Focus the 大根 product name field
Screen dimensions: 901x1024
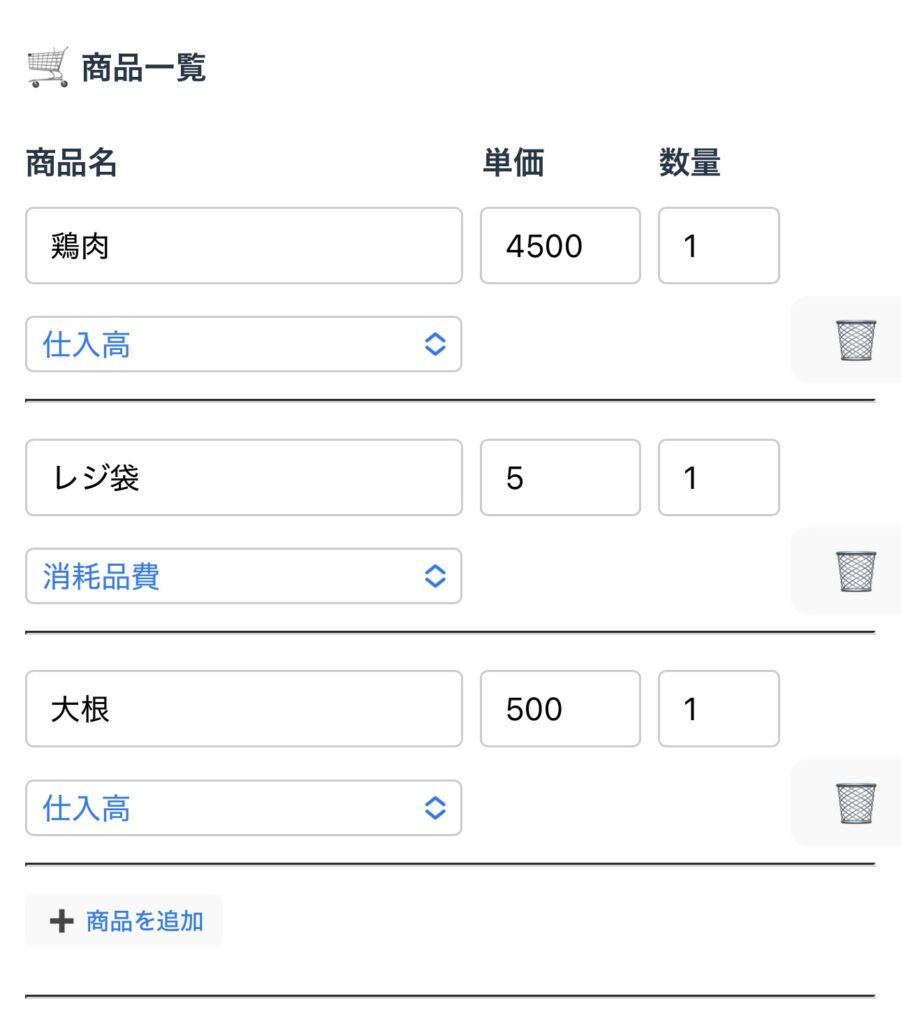coord(243,709)
